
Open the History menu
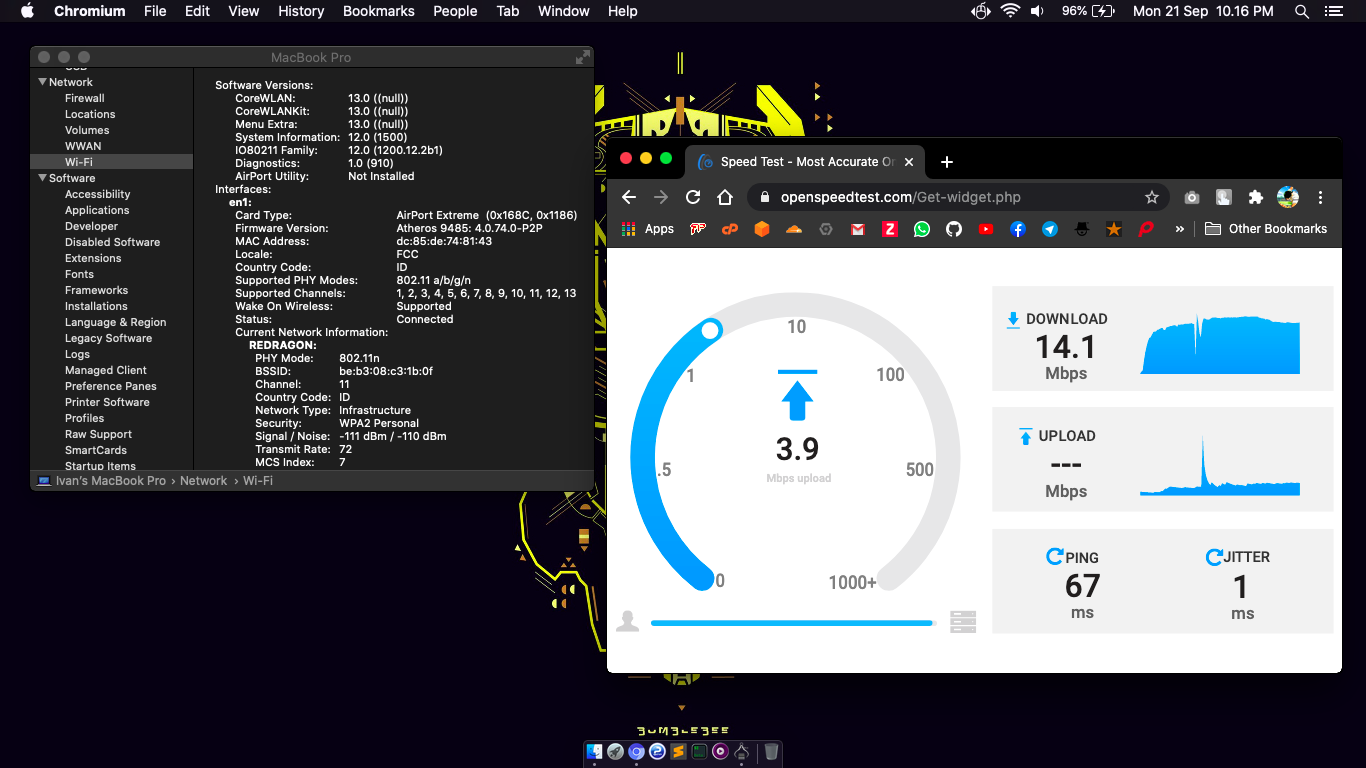(301, 11)
